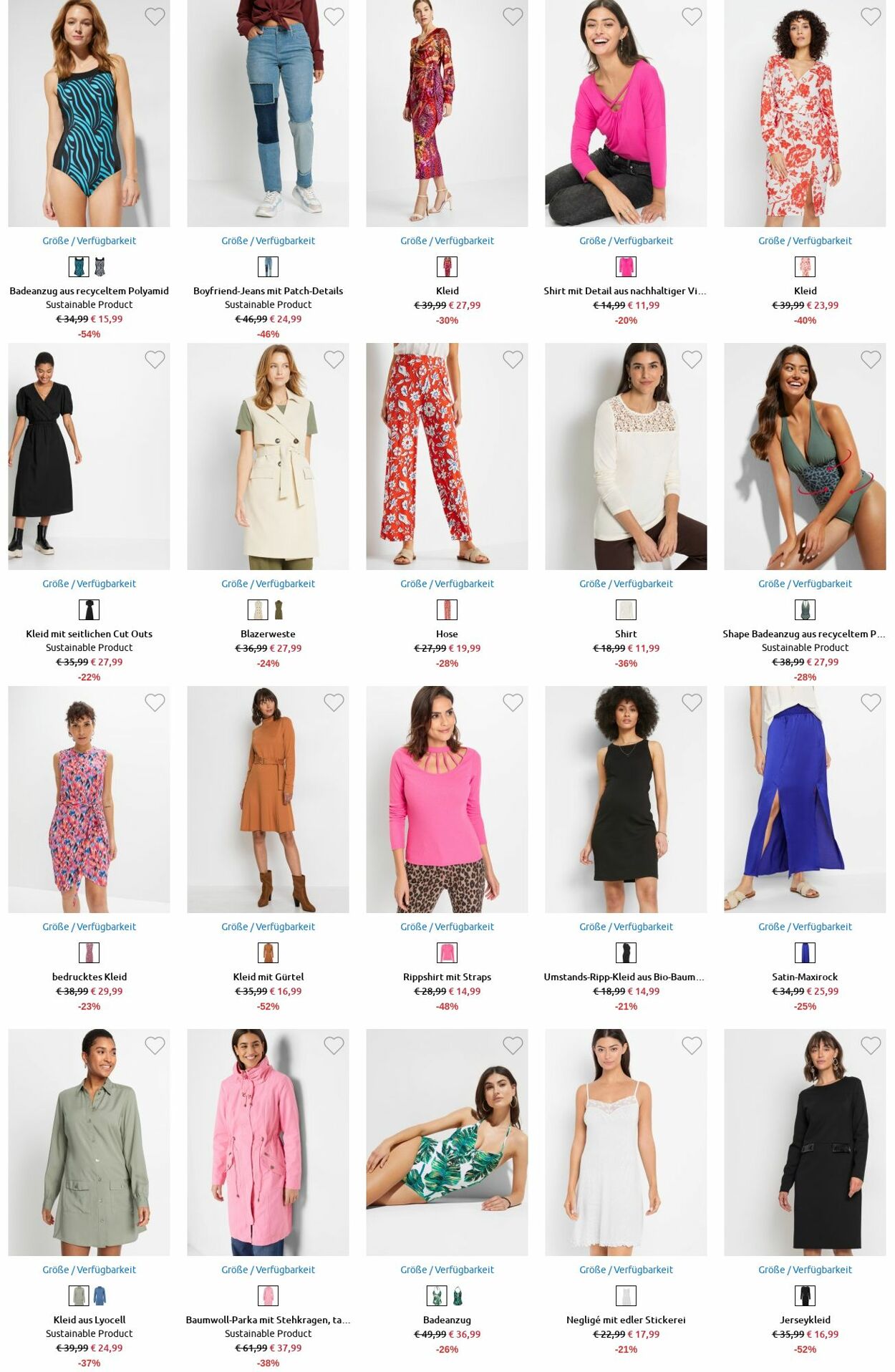Favorite the pink Baumwoll-Parka with heart
Image resolution: width=895 pixels, height=1372 pixels.
click(x=334, y=1045)
